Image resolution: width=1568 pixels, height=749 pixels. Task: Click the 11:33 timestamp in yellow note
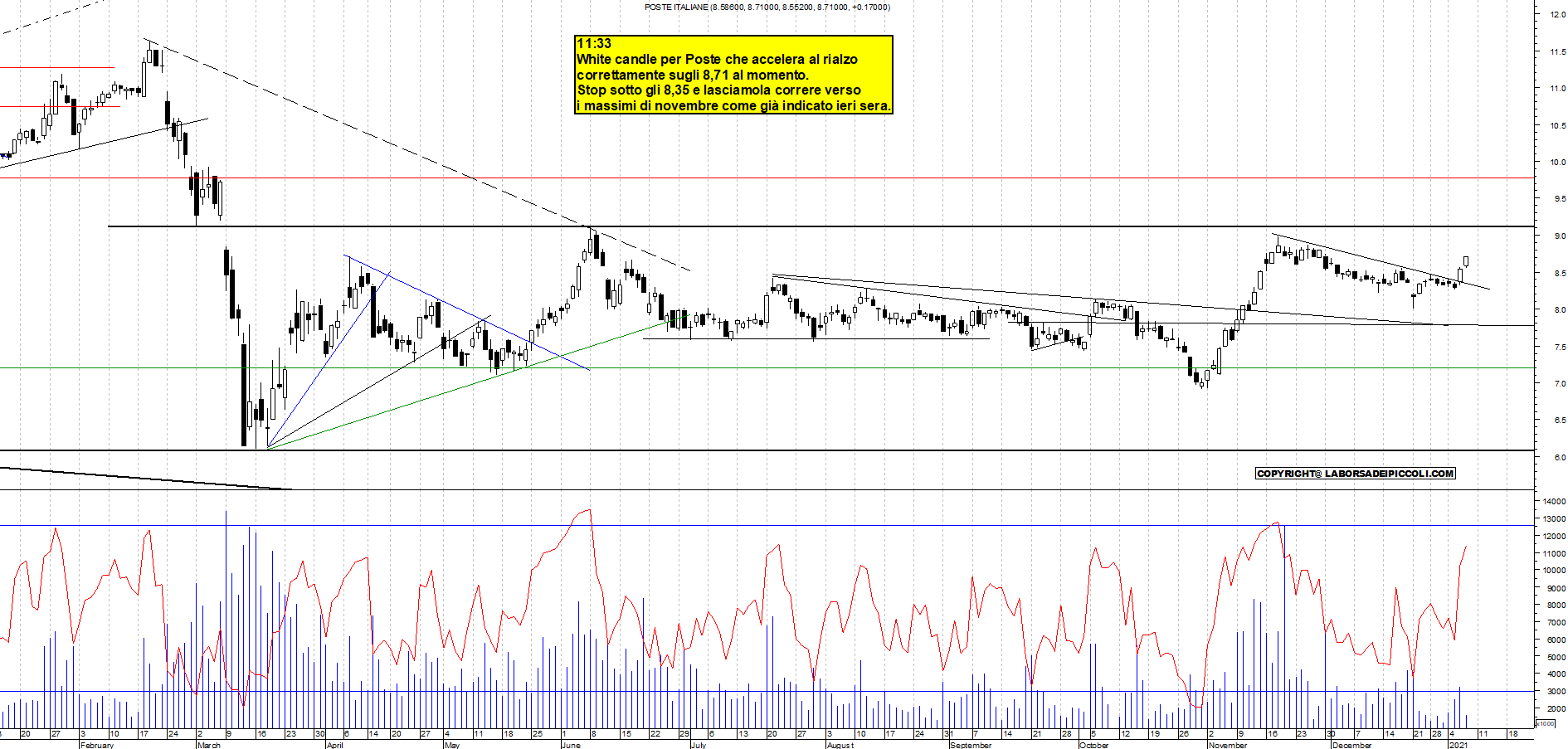click(x=594, y=44)
